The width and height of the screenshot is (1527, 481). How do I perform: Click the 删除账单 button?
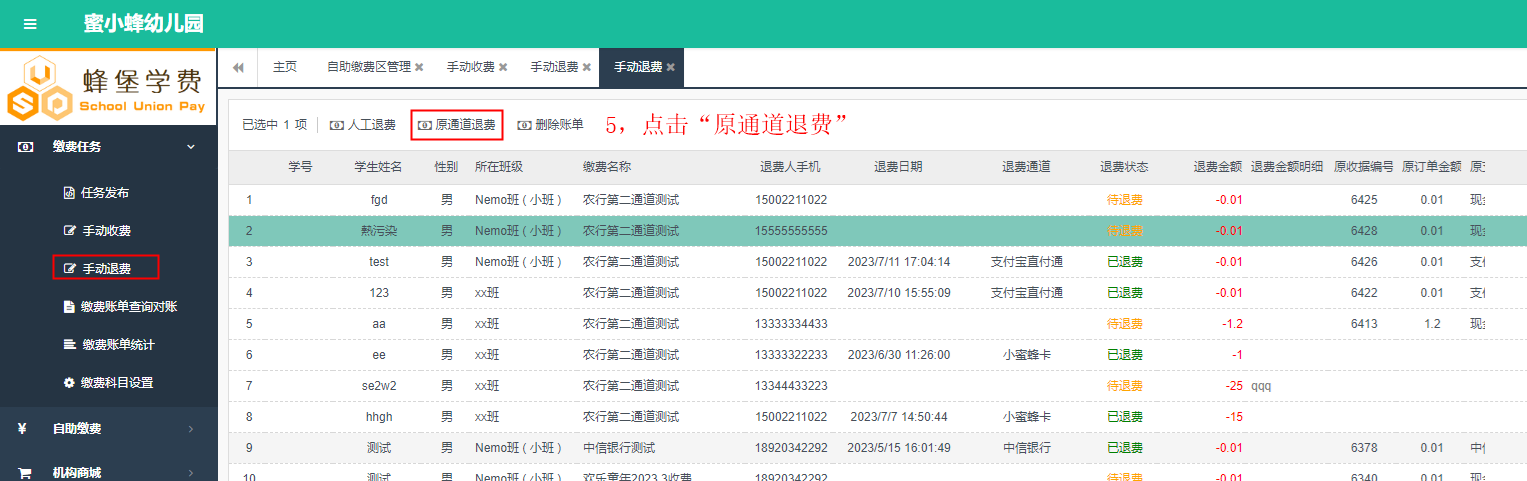tap(550, 125)
